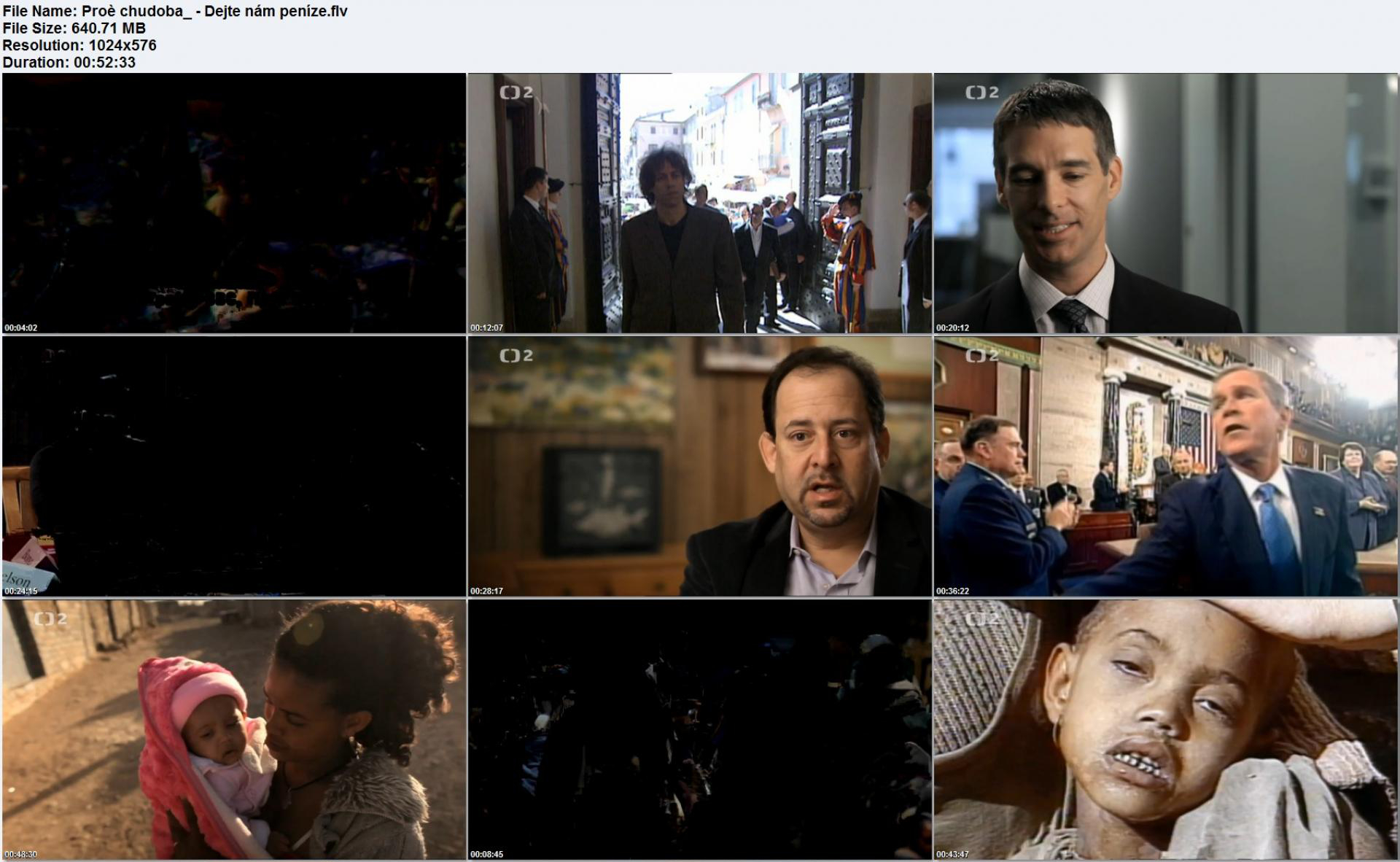
Task: Select the dark thumbnail timestamped 00:08:45
Action: pyautogui.click(x=699, y=729)
